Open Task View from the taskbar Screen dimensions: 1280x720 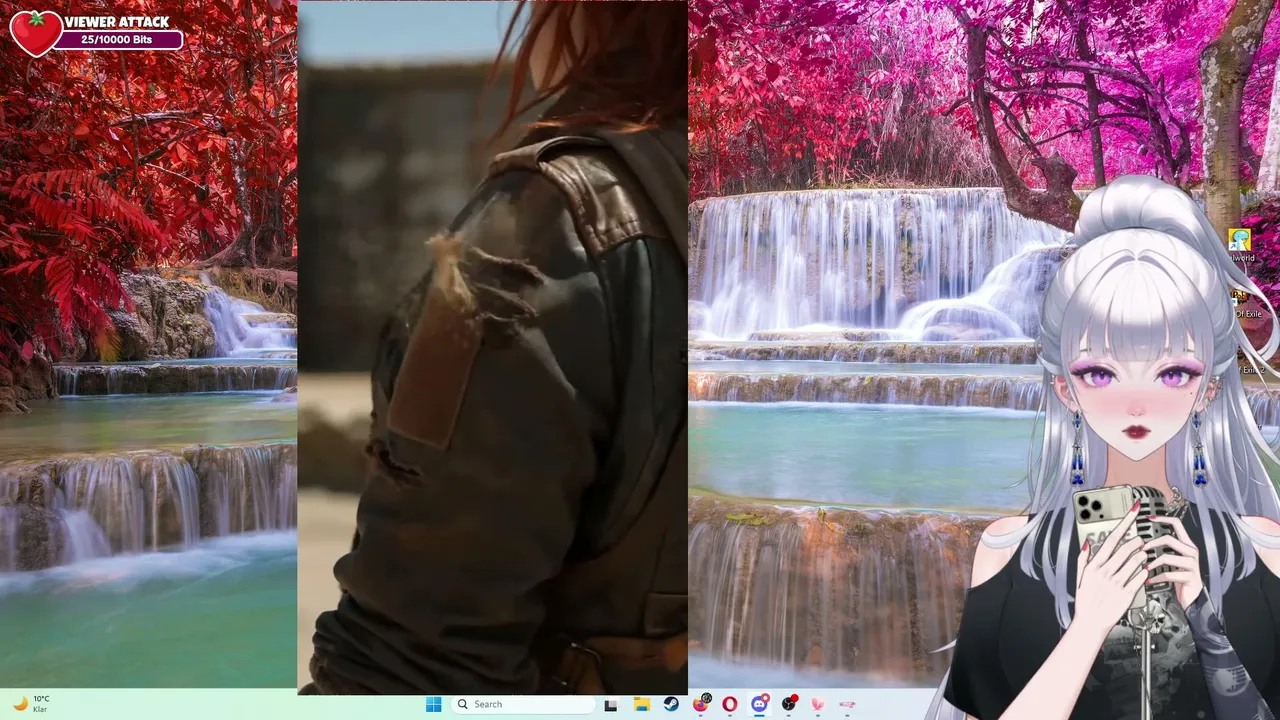(x=611, y=704)
